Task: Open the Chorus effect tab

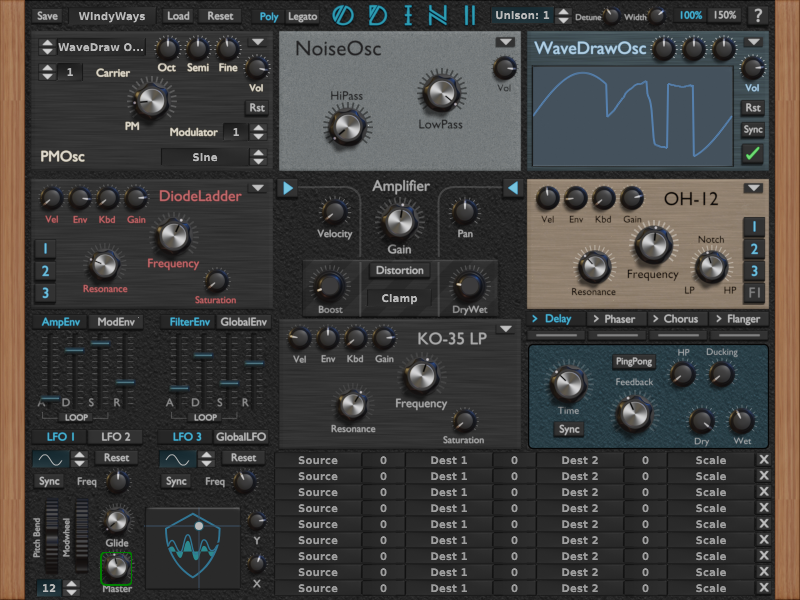Action: (676, 319)
